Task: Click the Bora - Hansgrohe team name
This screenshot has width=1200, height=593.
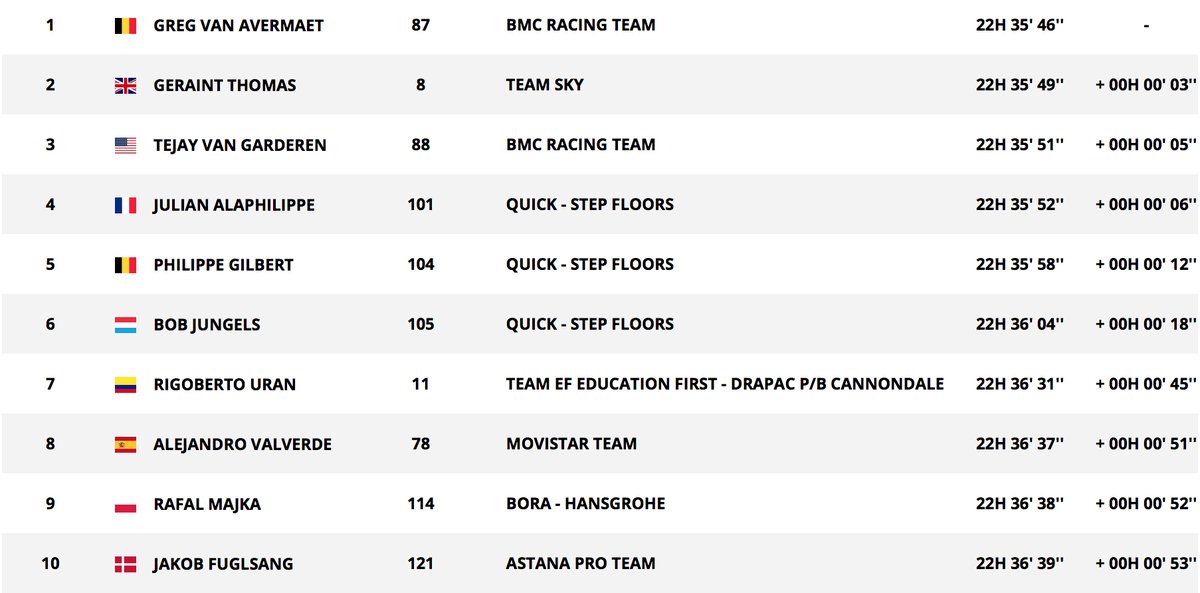Action: (x=585, y=504)
